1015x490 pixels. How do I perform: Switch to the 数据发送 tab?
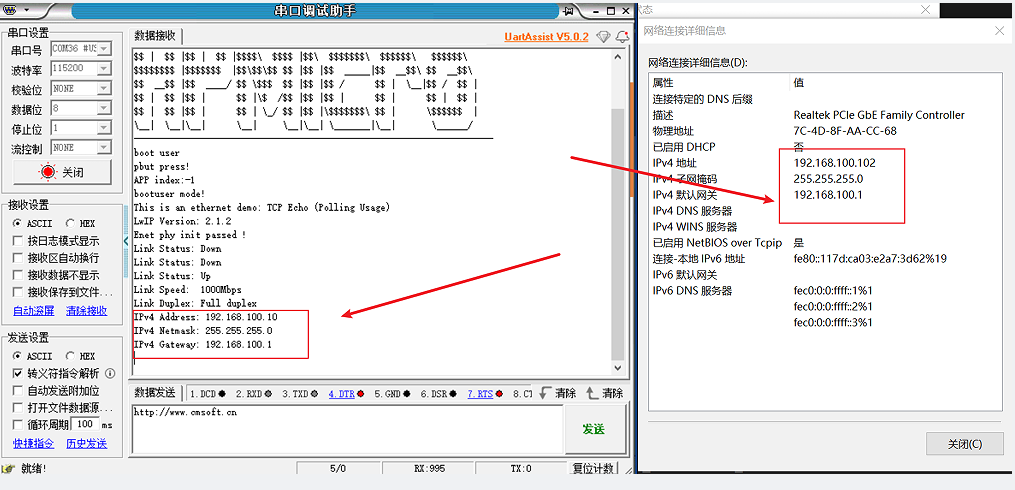(x=155, y=393)
